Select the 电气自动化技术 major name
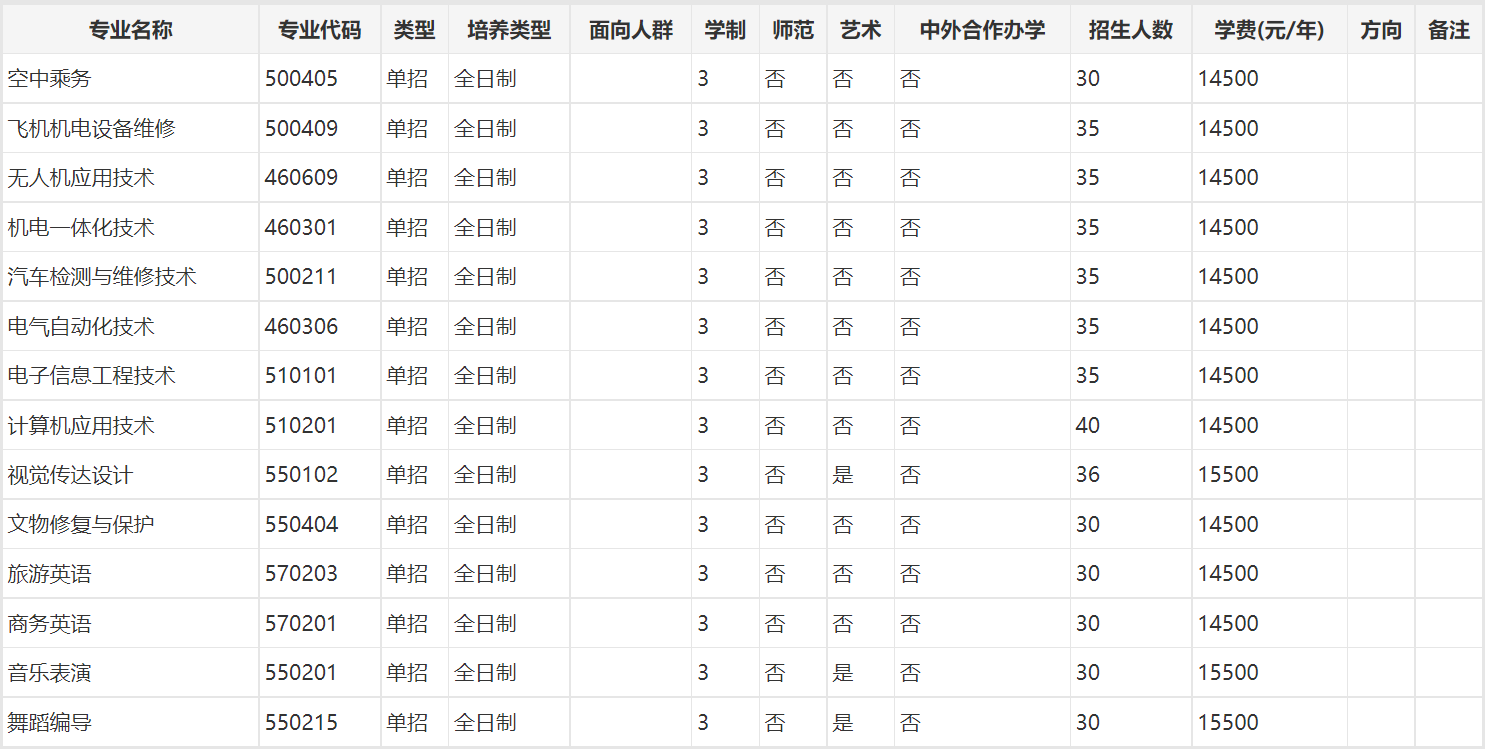Screen dimensions: 1486x750 pos(81,326)
